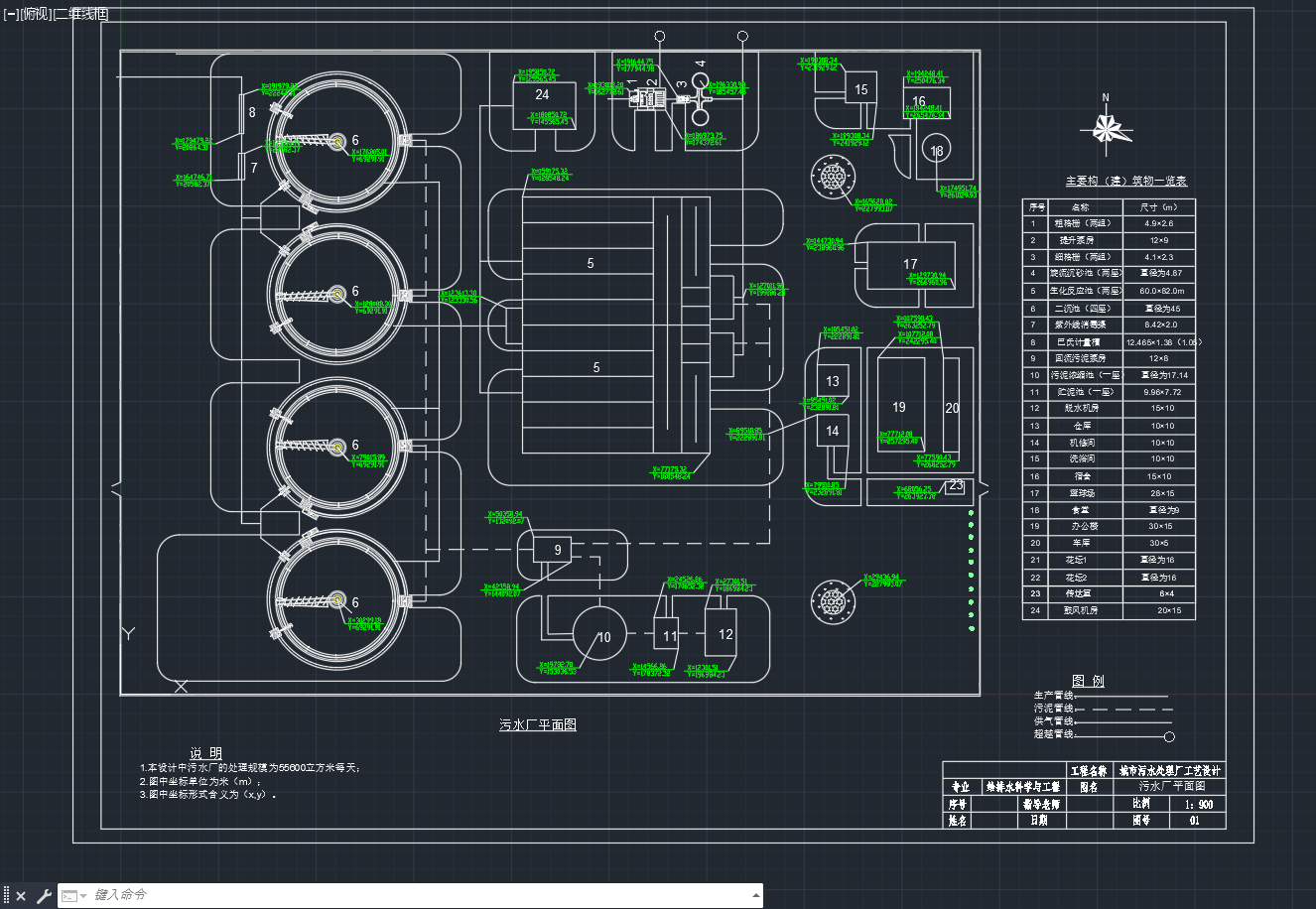This screenshot has height=909, width=1316.
Task: Select the 车库 table cell
Action: pyautogui.click(x=1084, y=544)
